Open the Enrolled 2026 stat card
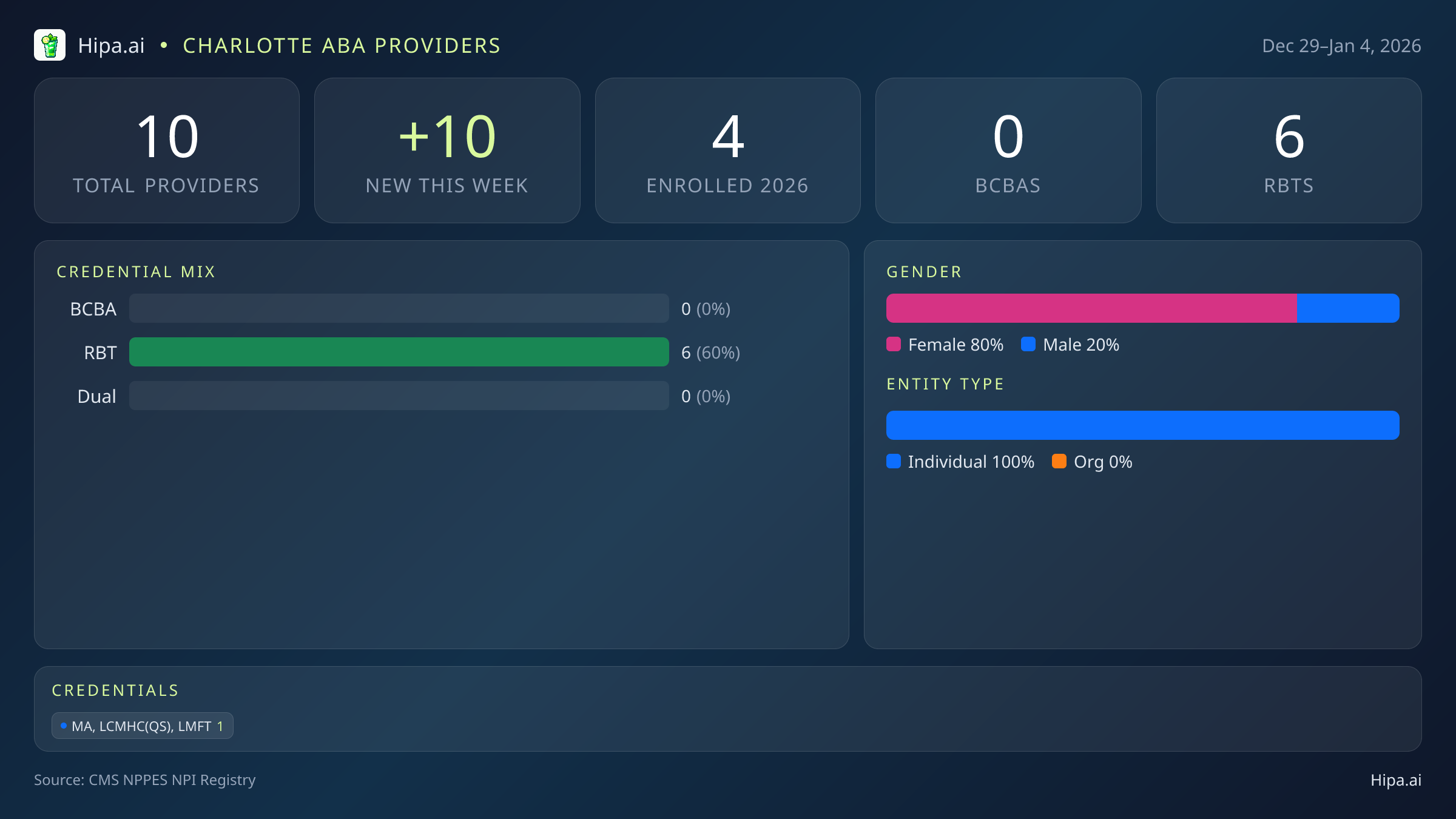1456x819 pixels. (727, 150)
